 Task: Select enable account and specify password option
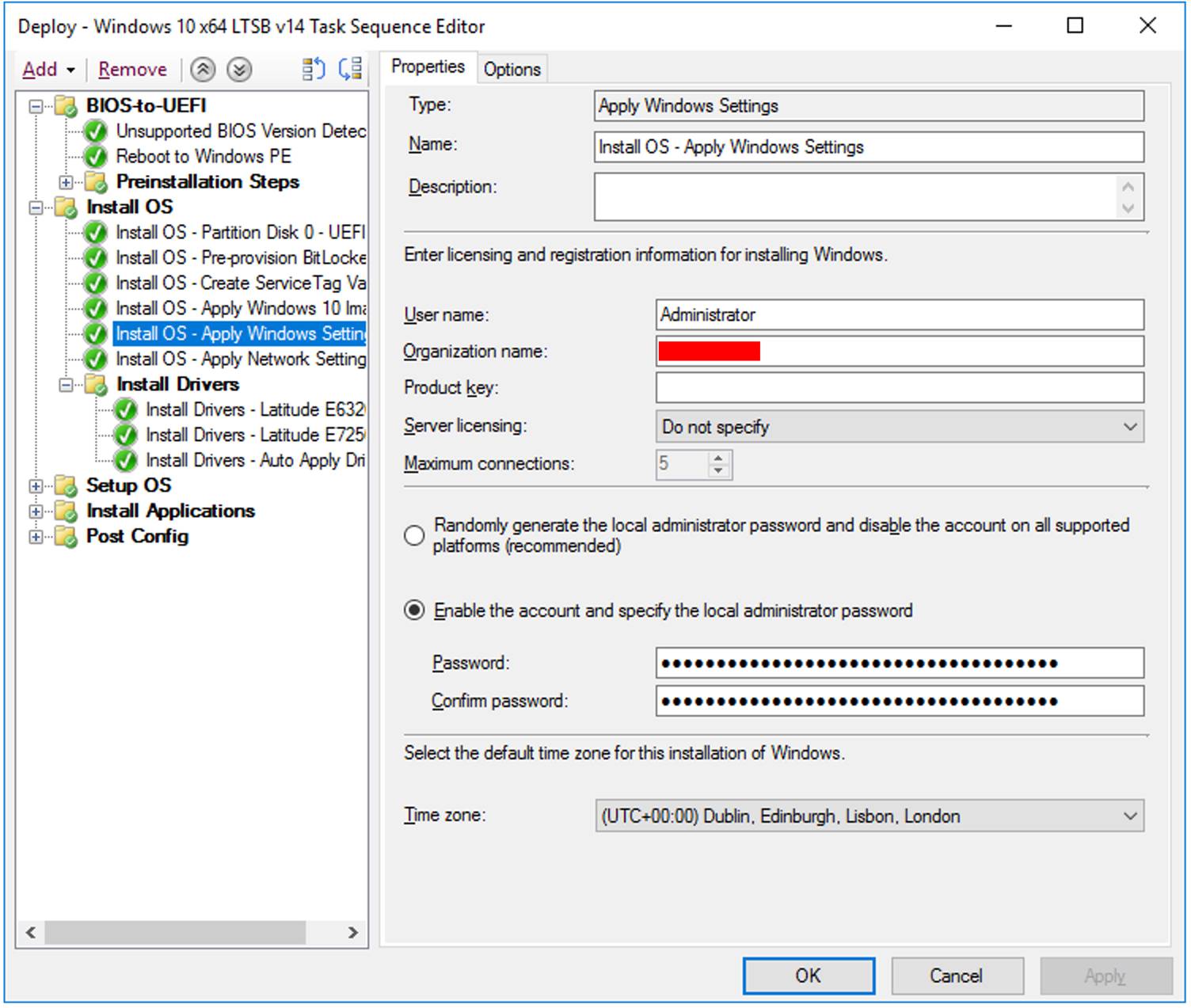click(x=414, y=611)
